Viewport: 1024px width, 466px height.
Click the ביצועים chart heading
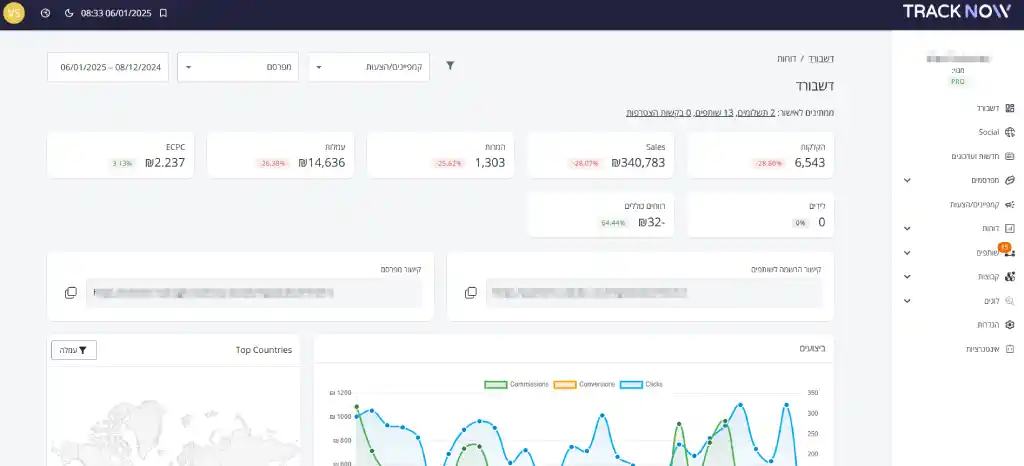[x=812, y=349]
